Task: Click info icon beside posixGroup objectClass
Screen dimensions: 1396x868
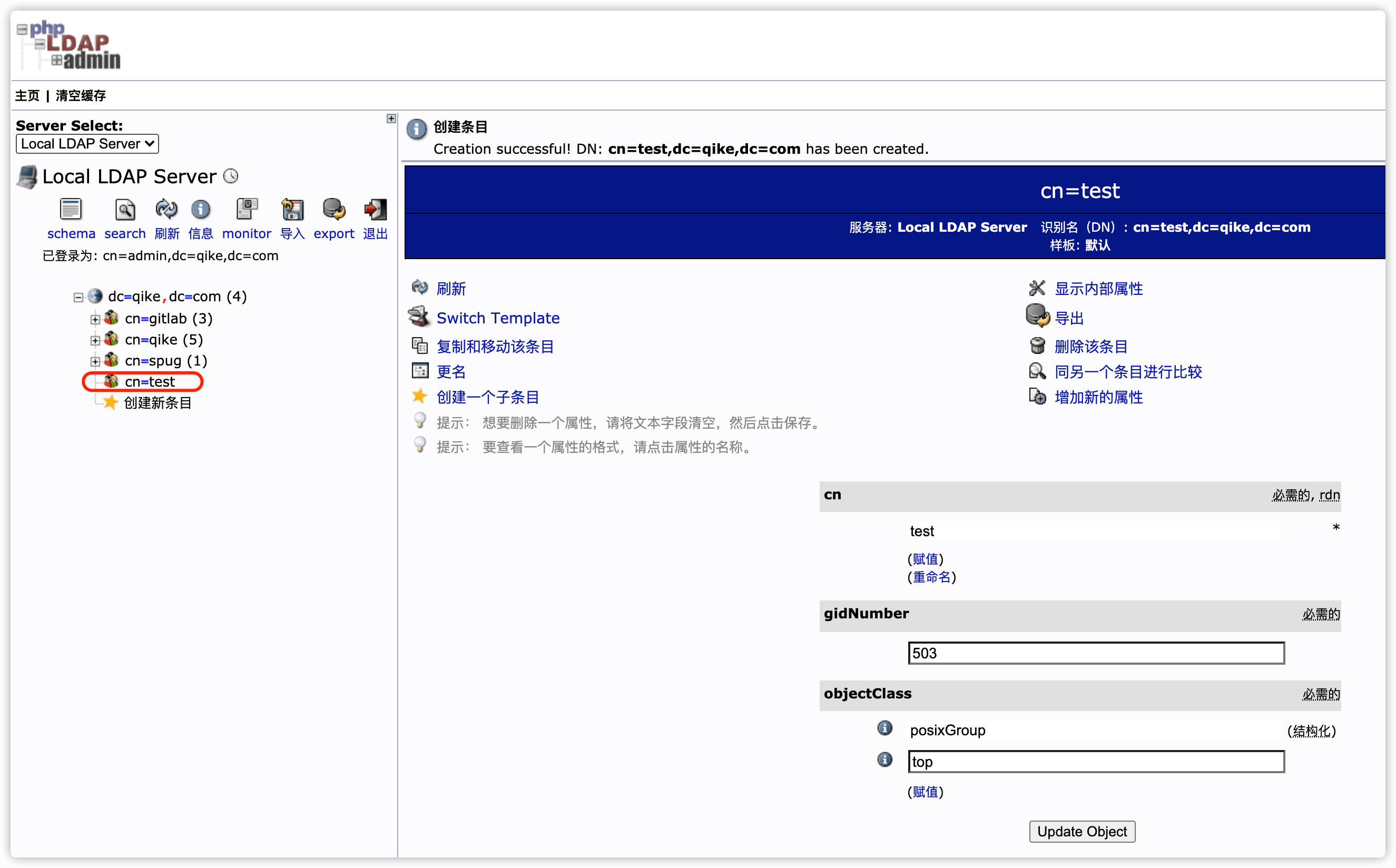Action: pos(884,728)
